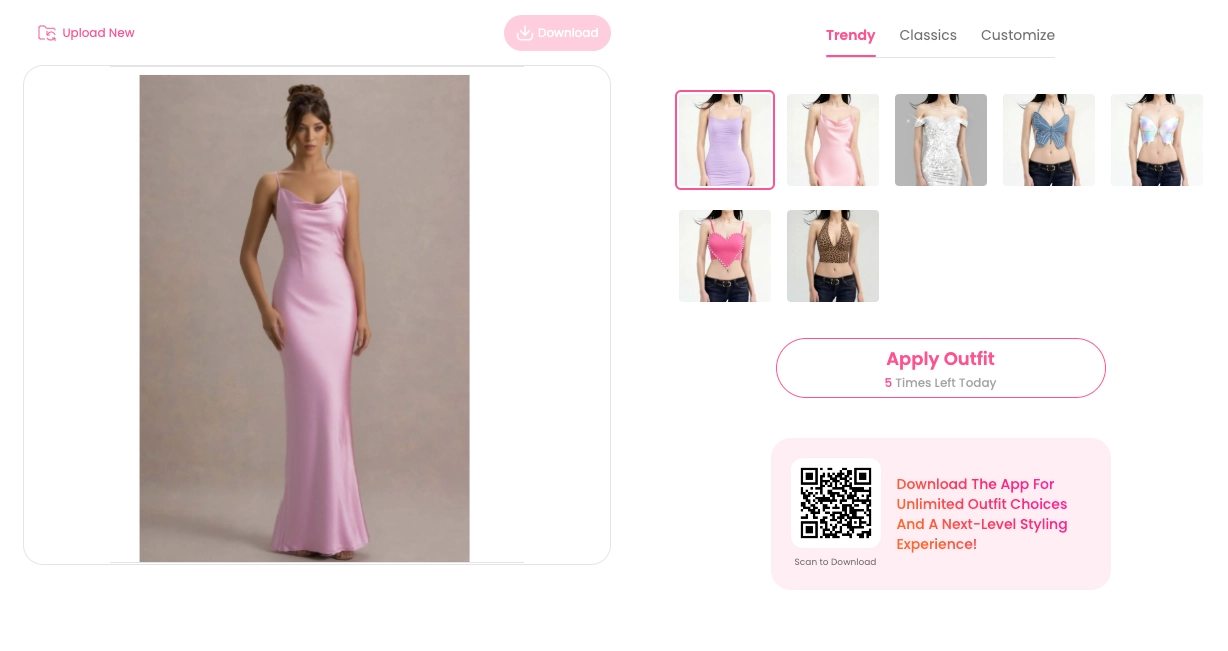Select the denim butterfly top outfit
This screenshot has height=651, width=1228.
tap(1048, 139)
